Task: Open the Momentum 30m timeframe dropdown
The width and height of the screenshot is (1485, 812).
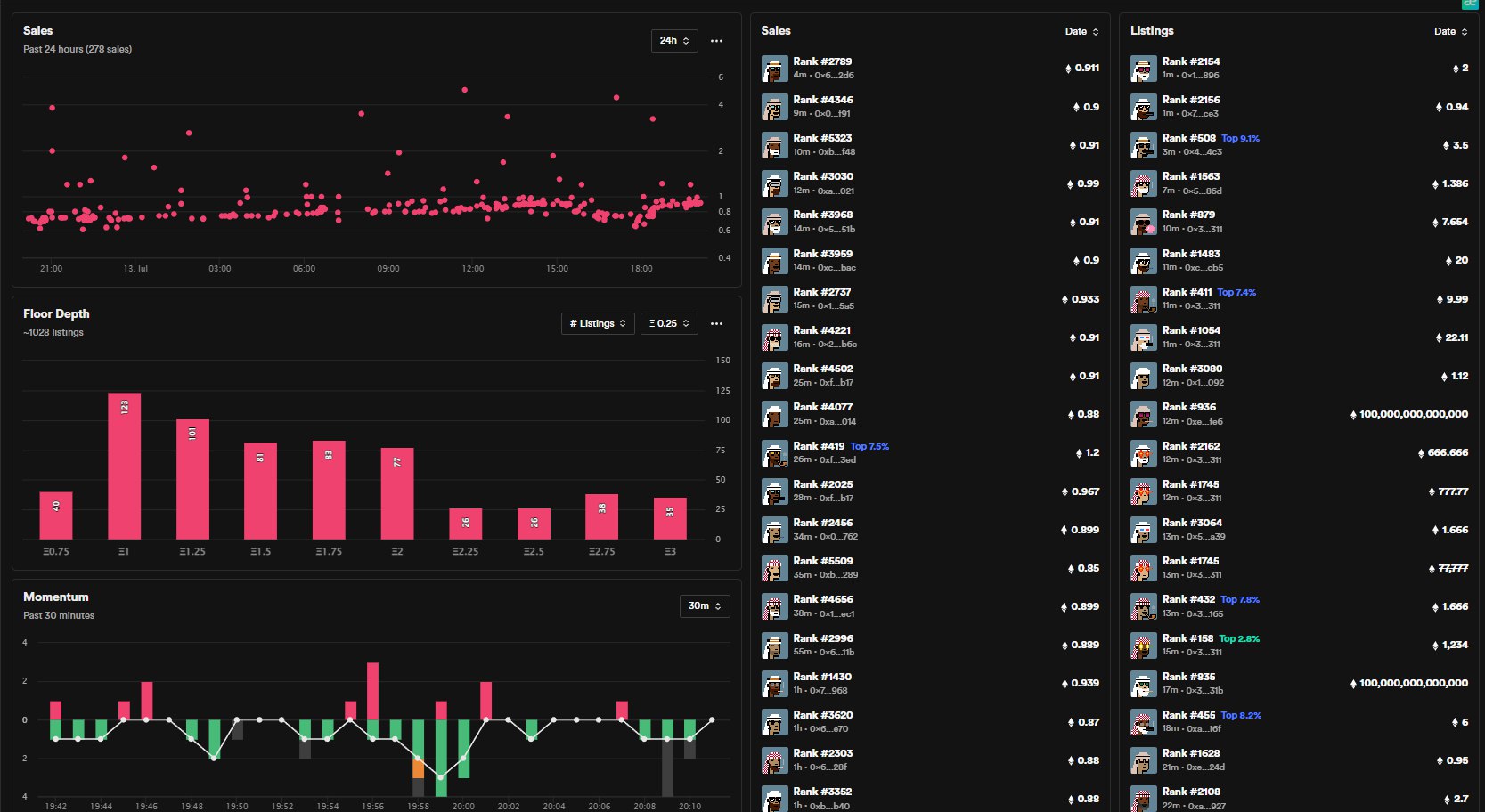Action: (x=704, y=606)
